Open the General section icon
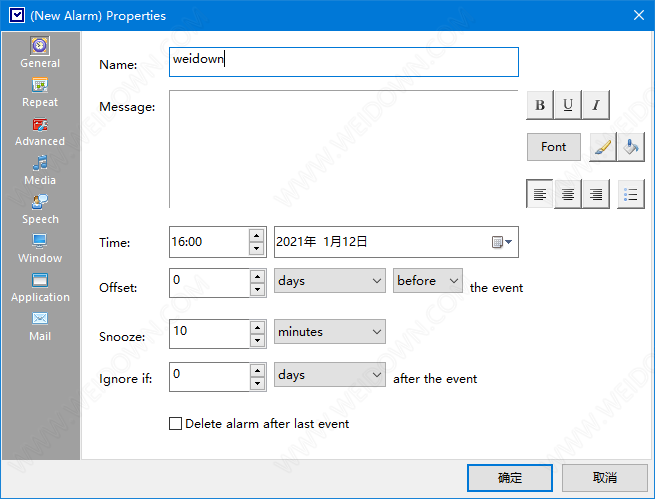Viewport: 655px width, 499px height. pyautogui.click(x=40, y=46)
